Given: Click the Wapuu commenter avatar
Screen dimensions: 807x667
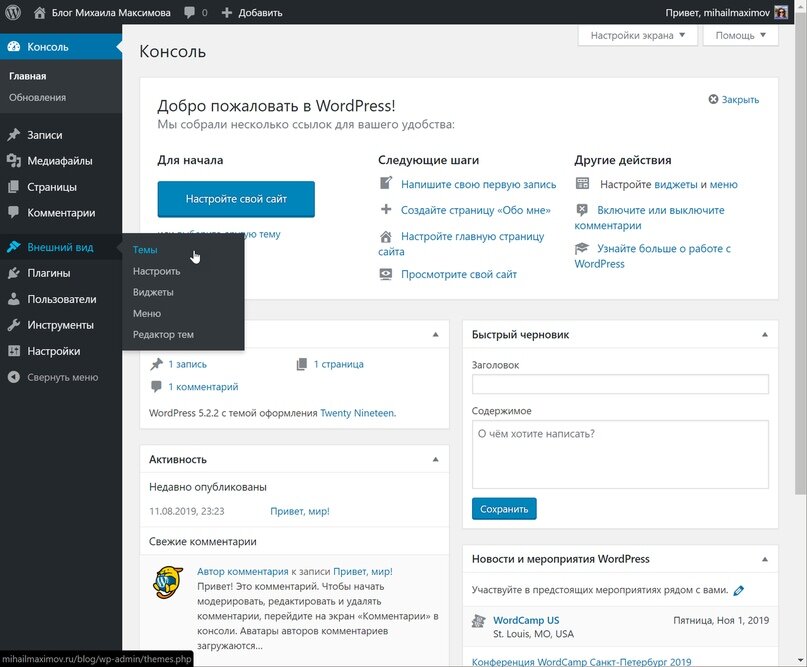Looking at the screenshot, I should point(168,582).
